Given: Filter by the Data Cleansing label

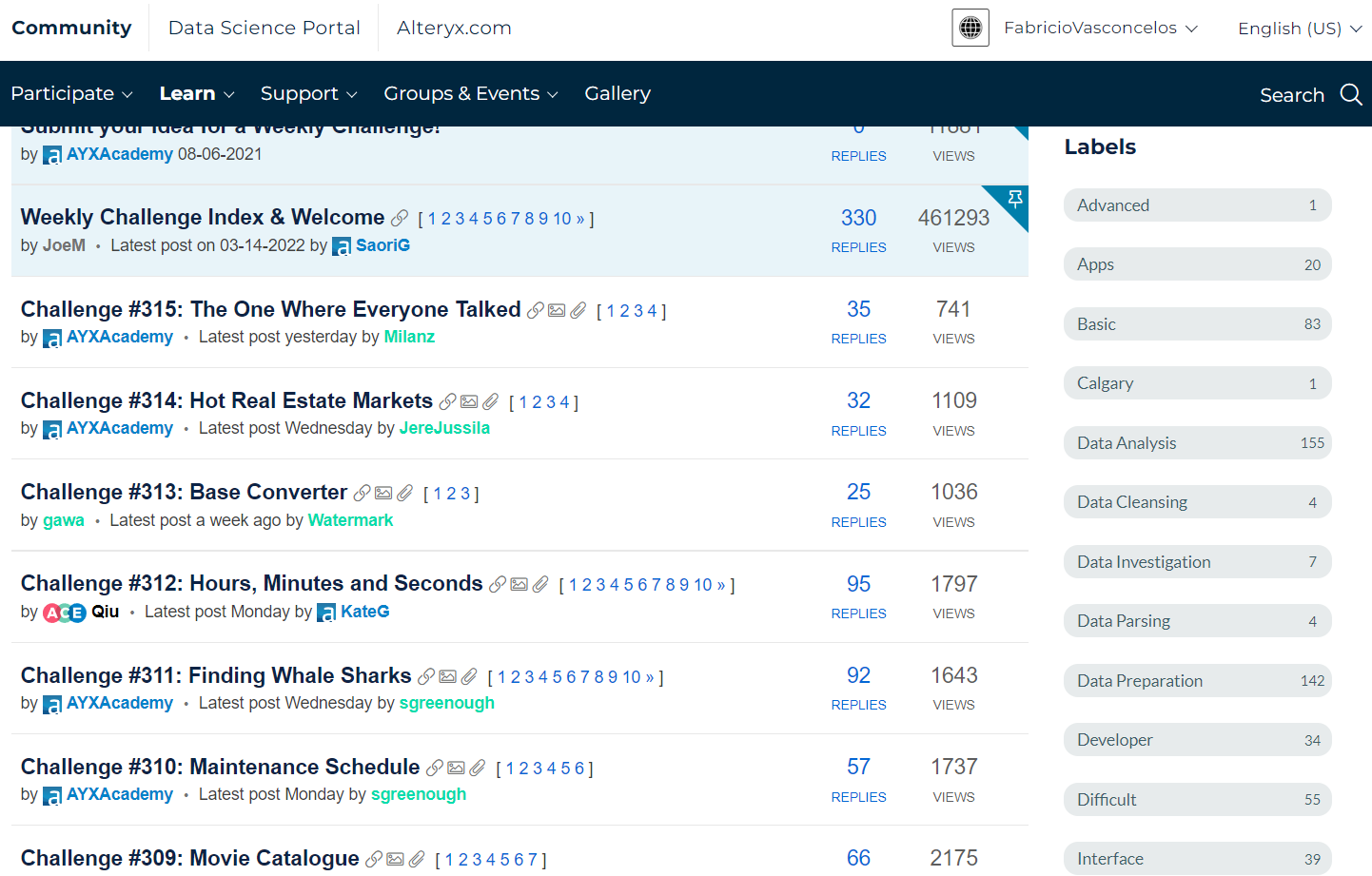Looking at the screenshot, I should (x=1197, y=502).
